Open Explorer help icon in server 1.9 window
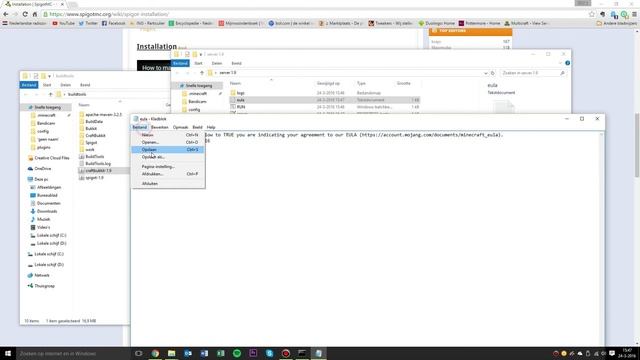Viewport: 640px width, 360px height. point(567,63)
